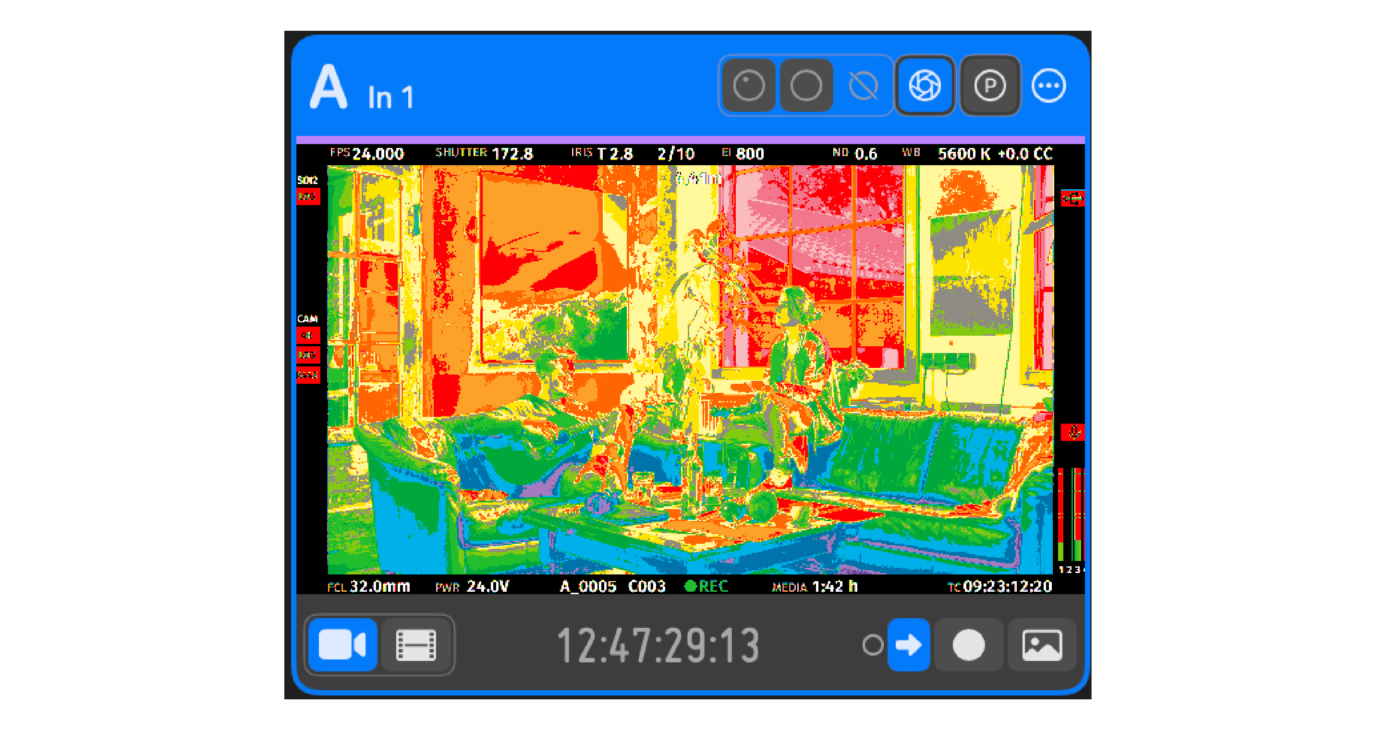Screen dimensions: 1376x732
Task: Click the green REC indicator in overlay
Action: coord(706,586)
